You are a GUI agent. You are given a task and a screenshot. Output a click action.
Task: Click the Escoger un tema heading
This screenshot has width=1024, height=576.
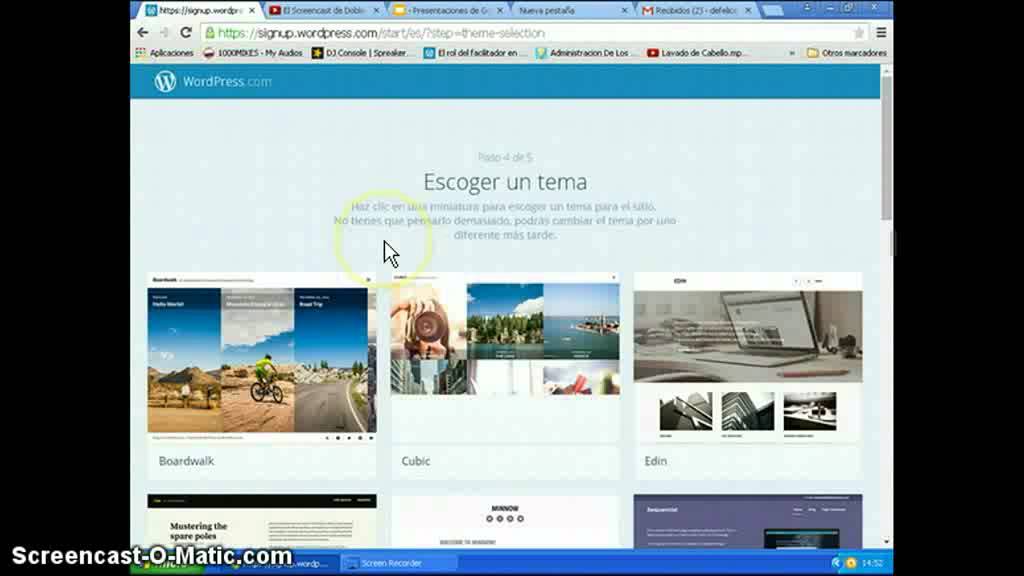click(x=505, y=182)
